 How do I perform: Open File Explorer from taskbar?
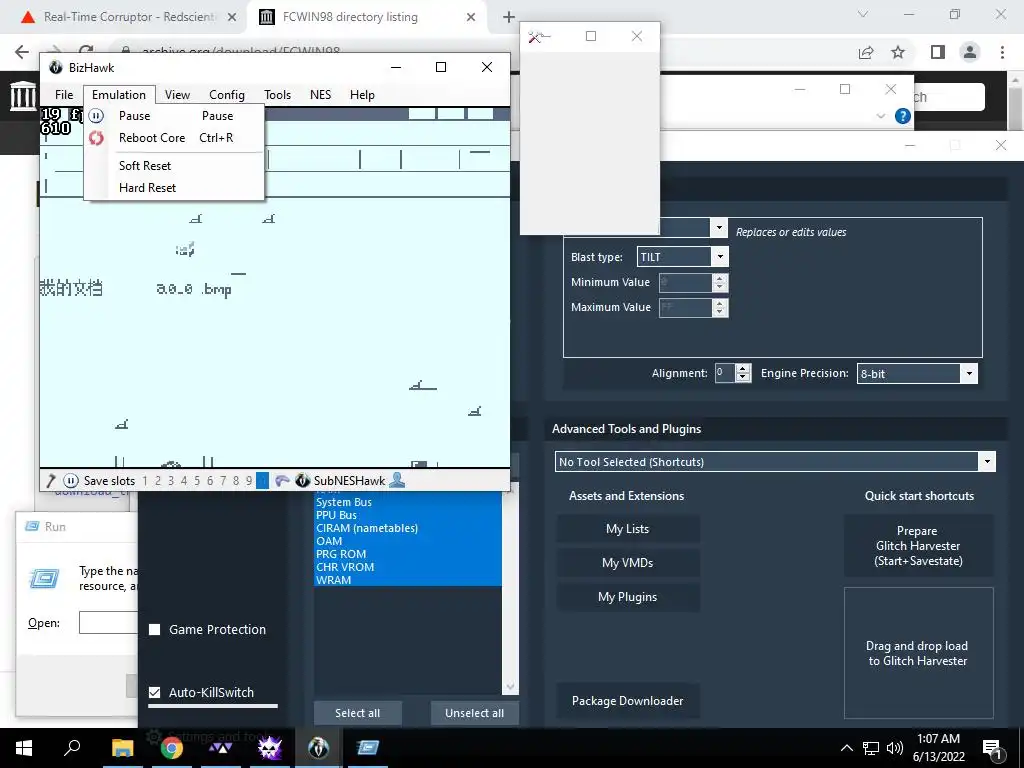pos(122,748)
